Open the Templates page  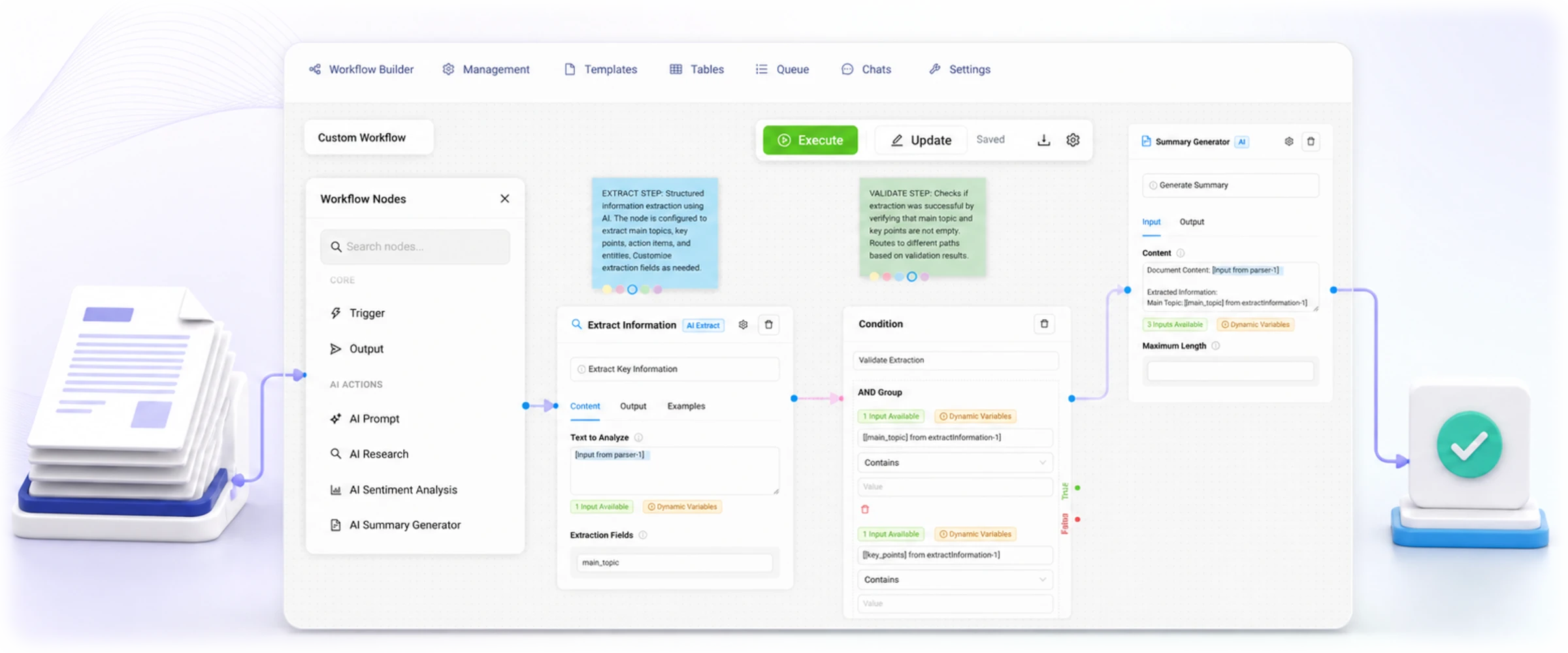600,69
